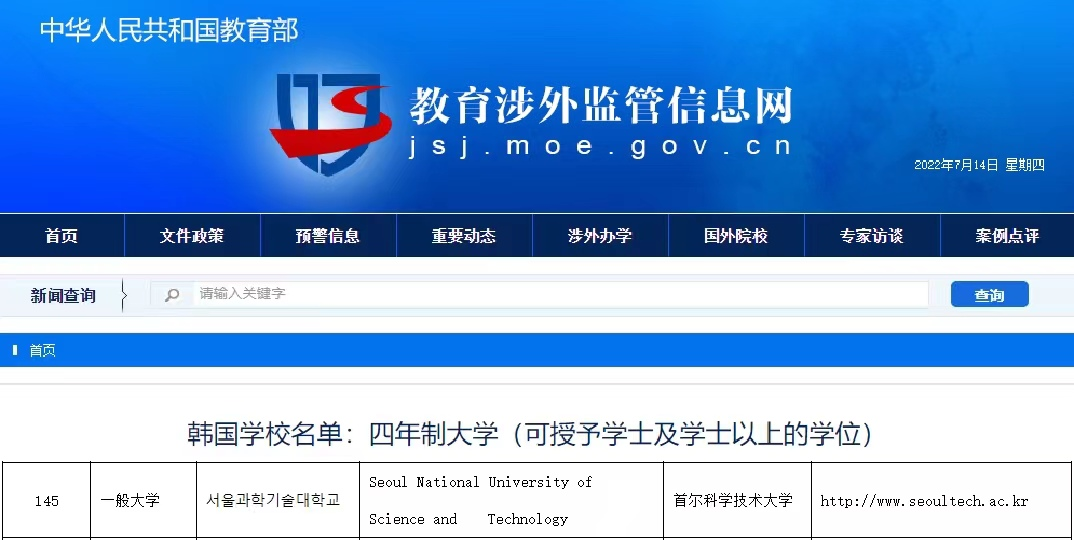
Task: Select 案例点评 in the navigation bar
Action: [1008, 236]
